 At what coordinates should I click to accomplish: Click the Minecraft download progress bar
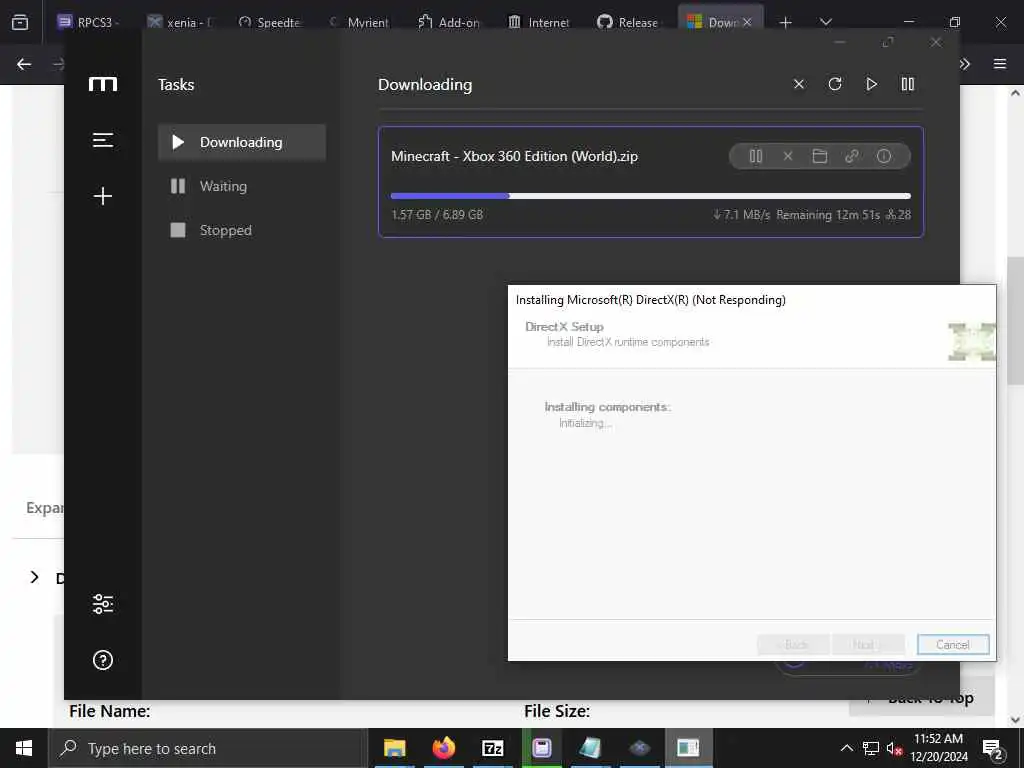[x=650, y=196]
